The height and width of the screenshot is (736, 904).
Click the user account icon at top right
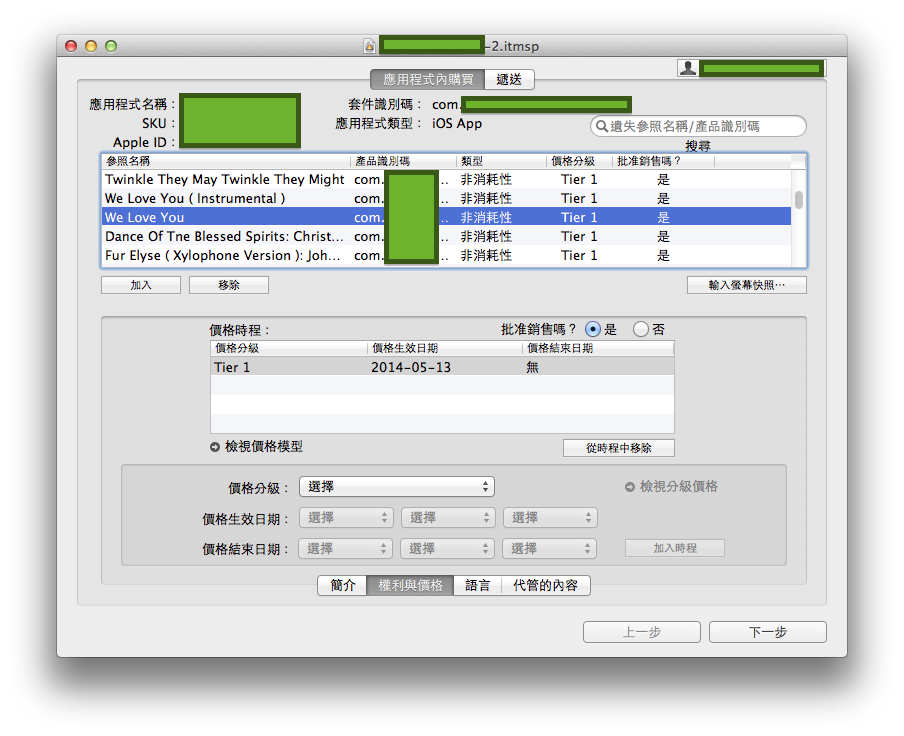688,68
